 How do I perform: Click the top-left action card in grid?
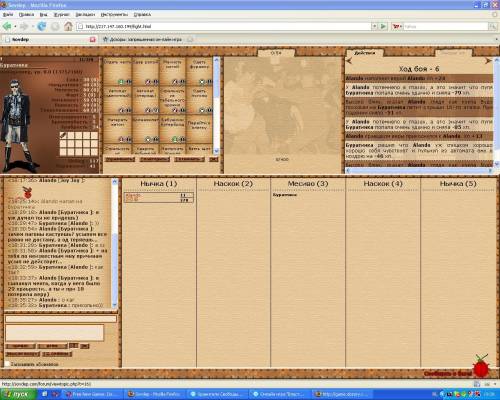[x=117, y=72]
